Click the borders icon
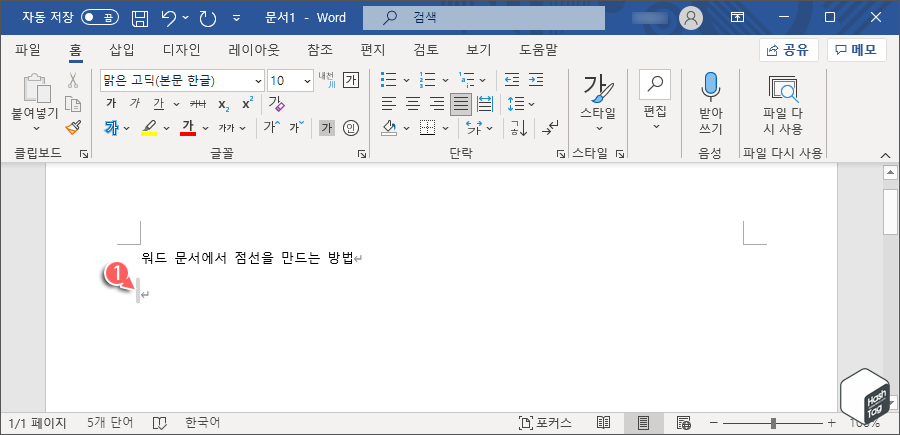 427,128
